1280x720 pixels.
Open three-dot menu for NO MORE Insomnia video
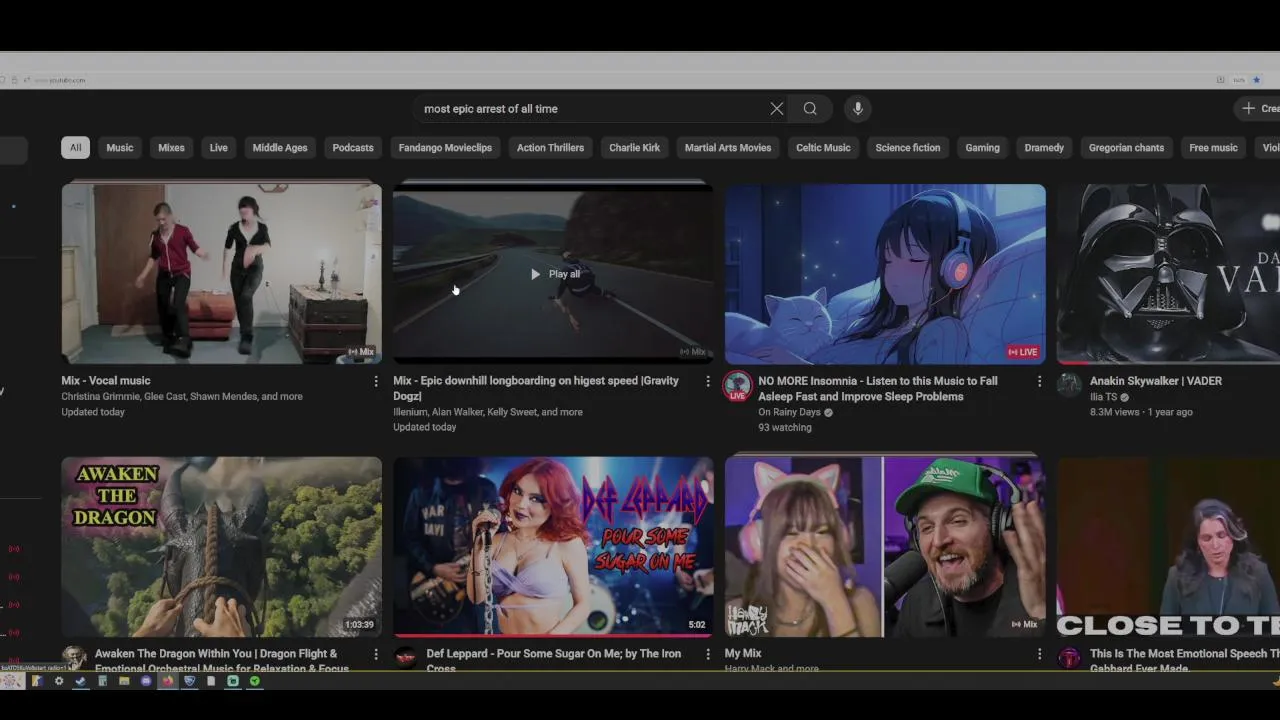coord(1039,381)
